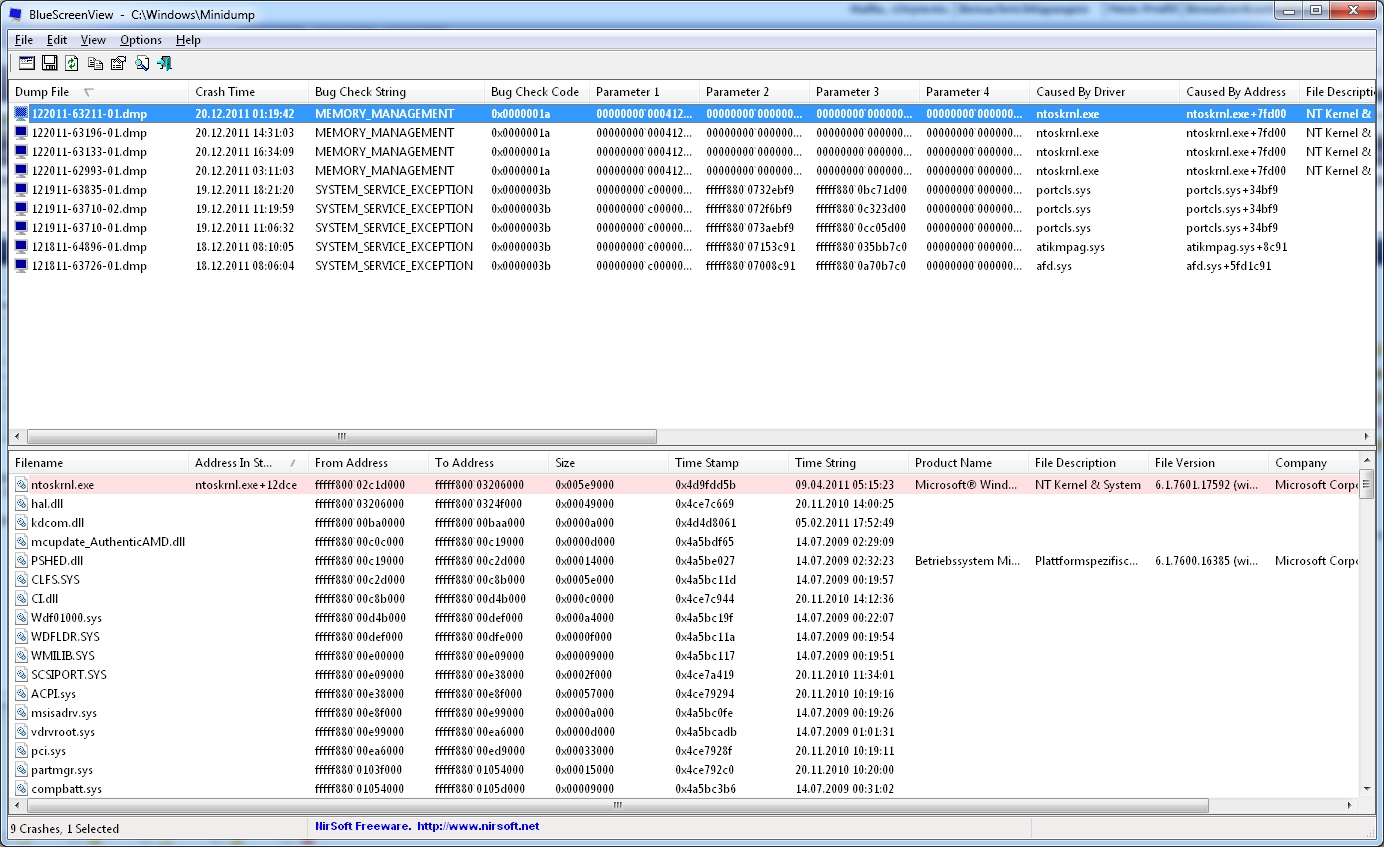The height and width of the screenshot is (847, 1384).
Task: Click the Exit door toolbar icon
Action: 165,64
